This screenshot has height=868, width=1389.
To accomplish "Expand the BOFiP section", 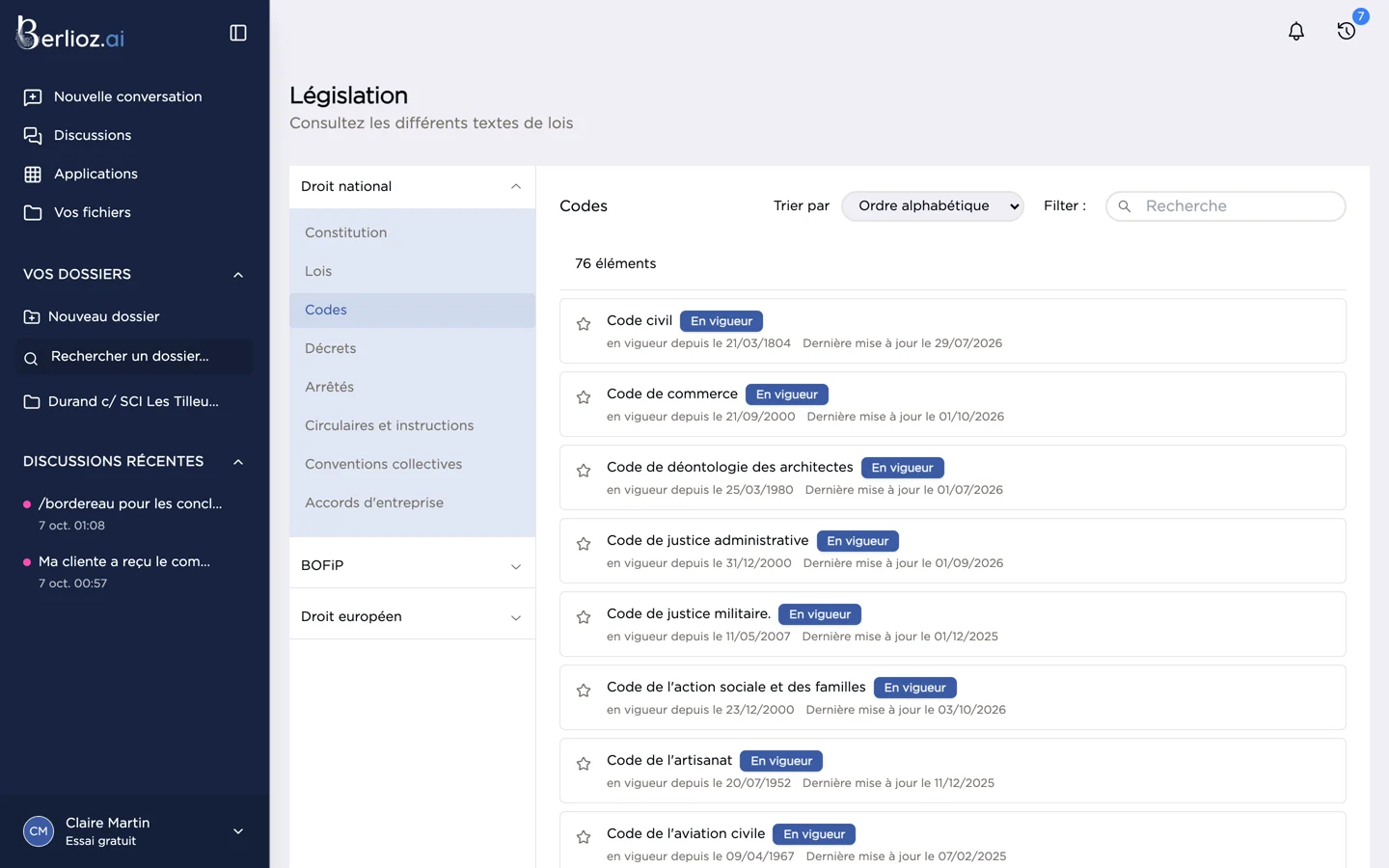I will [412, 565].
